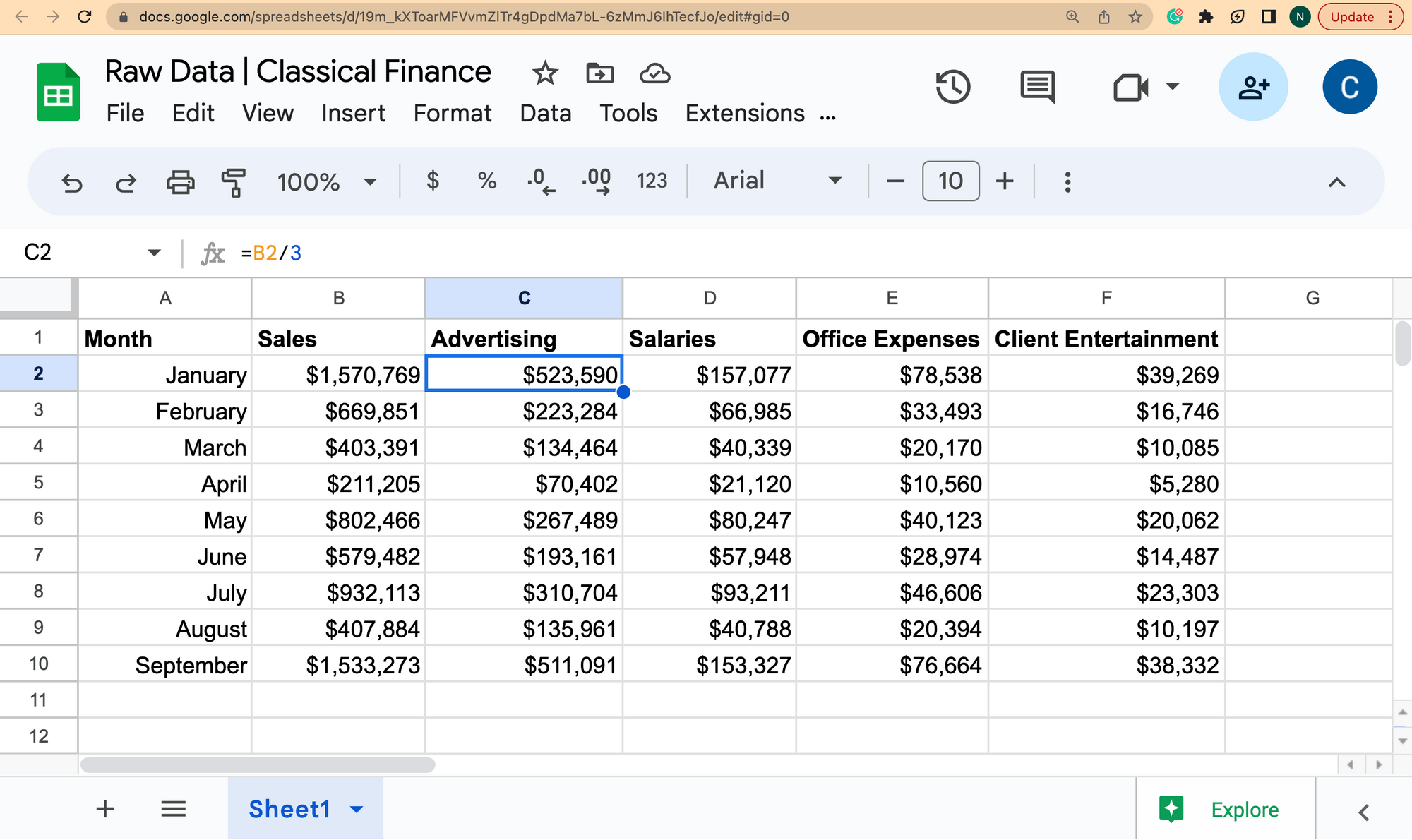1412x840 pixels.
Task: Open the Format menu
Action: point(452,113)
